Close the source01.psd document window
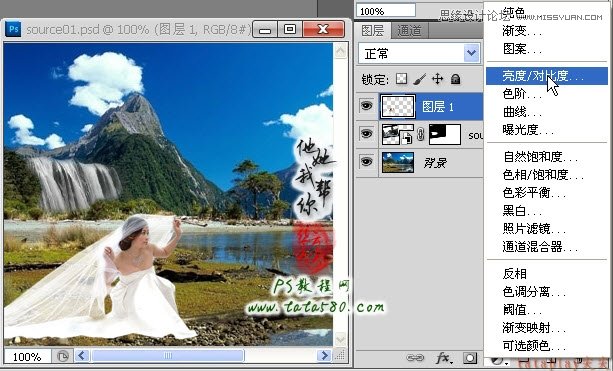Screen dimensions: 613x371 323,29
